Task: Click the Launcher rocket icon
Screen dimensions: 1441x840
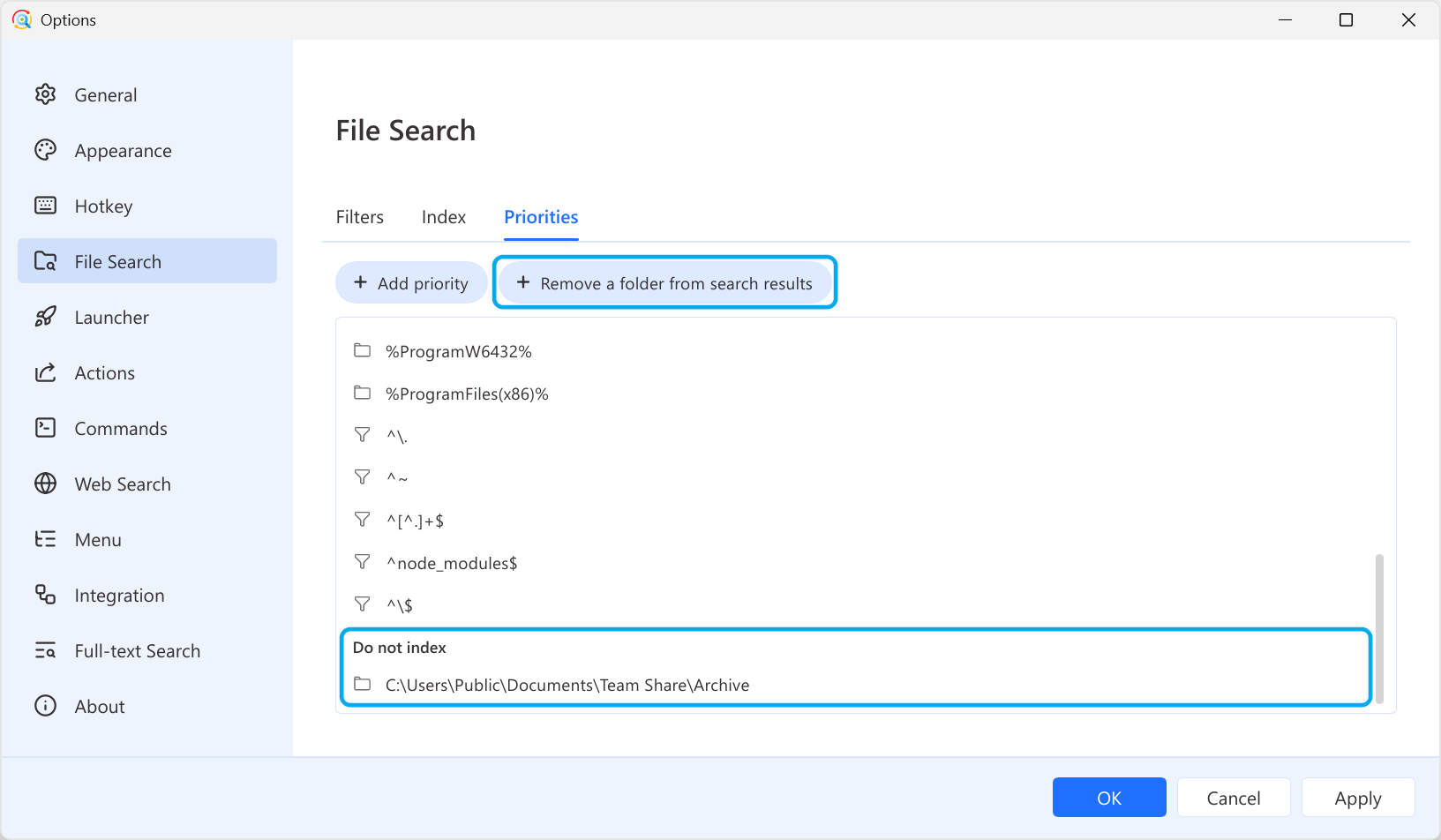Action: point(45,317)
